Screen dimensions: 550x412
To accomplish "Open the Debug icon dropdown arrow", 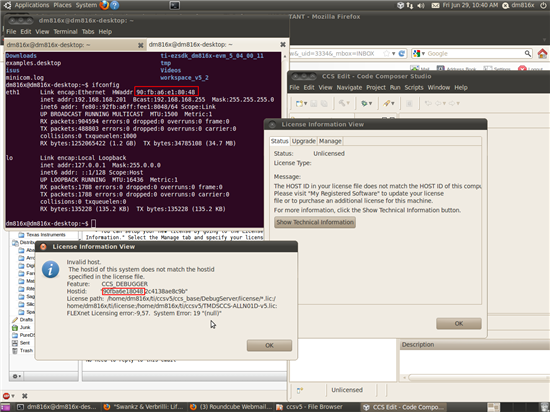I will click(x=370, y=103).
